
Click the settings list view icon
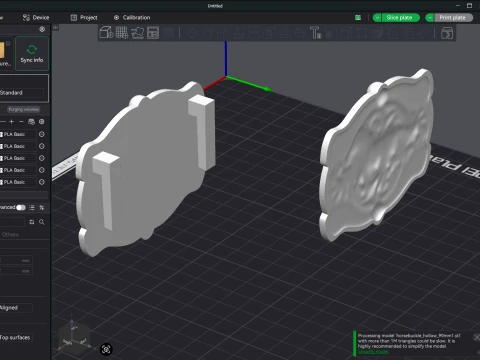[x=32, y=207]
